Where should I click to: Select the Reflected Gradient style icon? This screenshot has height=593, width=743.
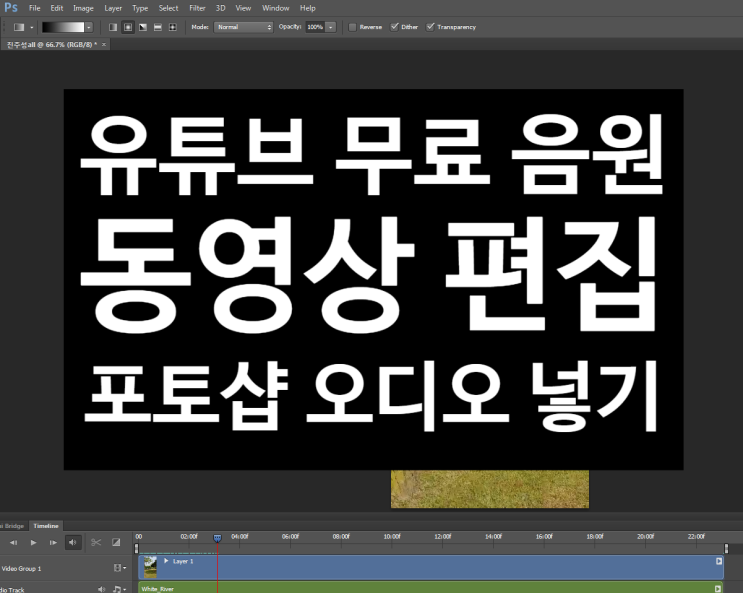[x=158, y=27]
